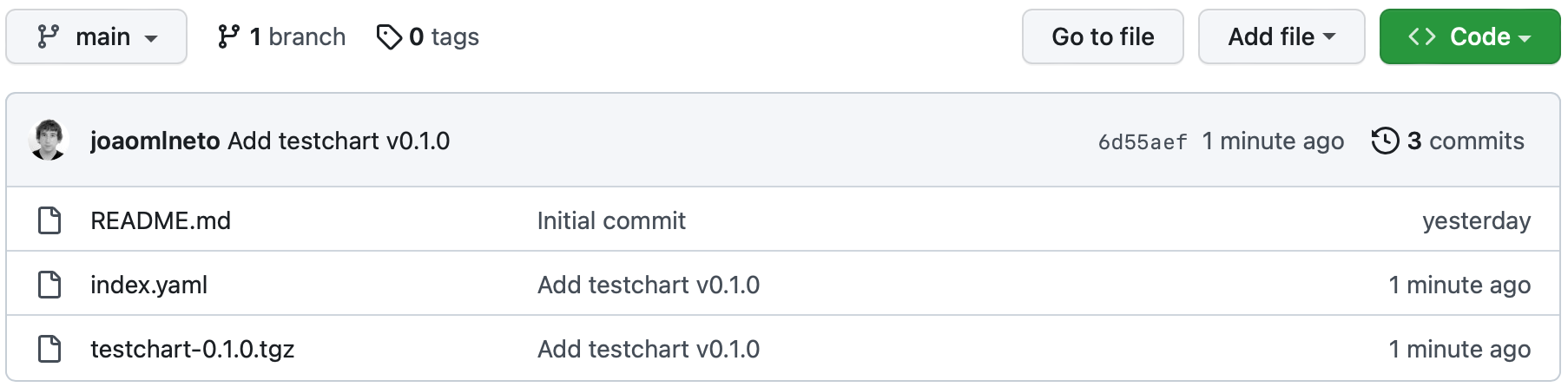The height and width of the screenshot is (387, 1568).
Task: Click the git branch icon beside main
Action: [48, 36]
